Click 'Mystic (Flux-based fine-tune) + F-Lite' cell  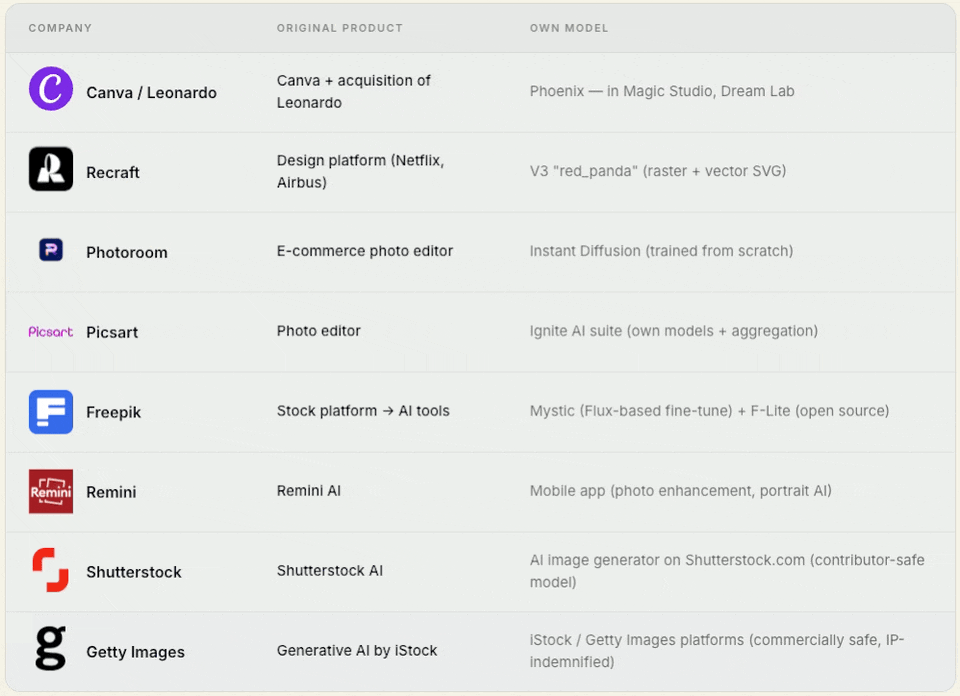coord(709,411)
